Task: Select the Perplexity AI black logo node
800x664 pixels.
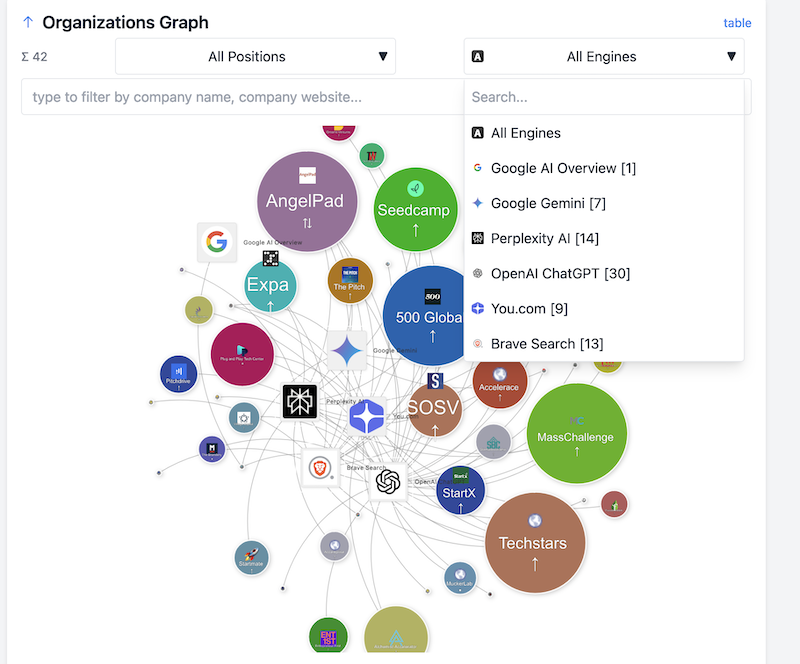Action: [300, 401]
